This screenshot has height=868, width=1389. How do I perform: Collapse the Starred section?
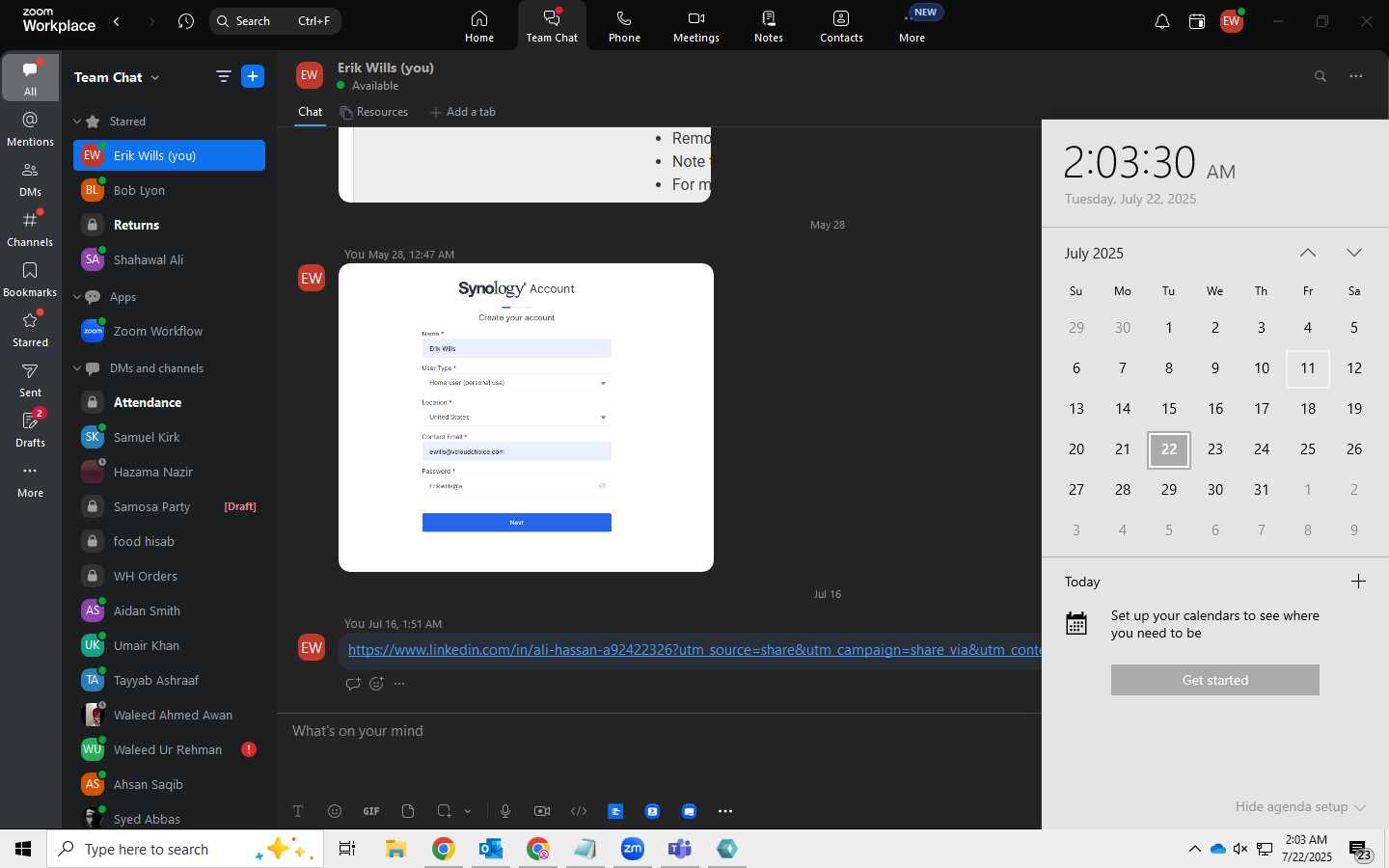77,122
